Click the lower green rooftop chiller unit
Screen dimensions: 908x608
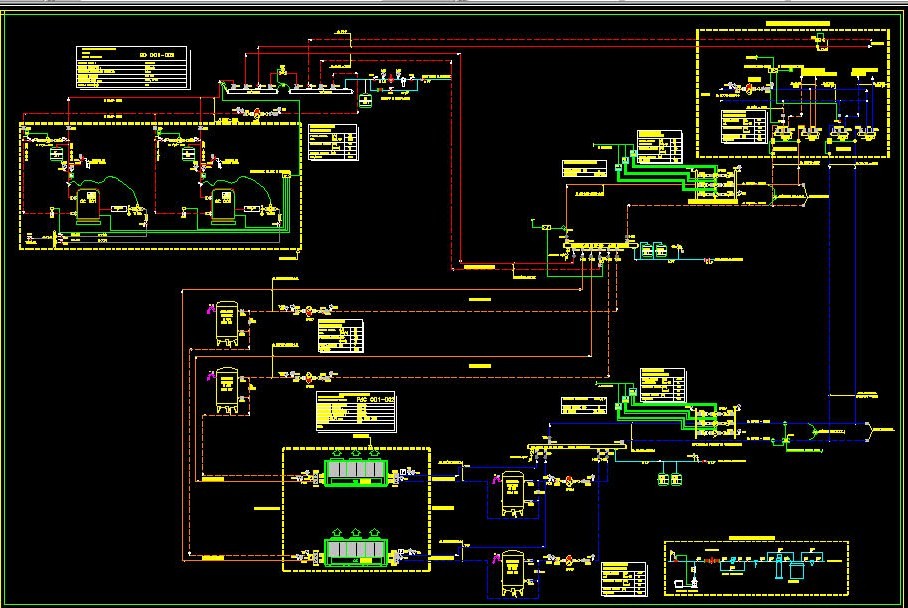pos(357,552)
